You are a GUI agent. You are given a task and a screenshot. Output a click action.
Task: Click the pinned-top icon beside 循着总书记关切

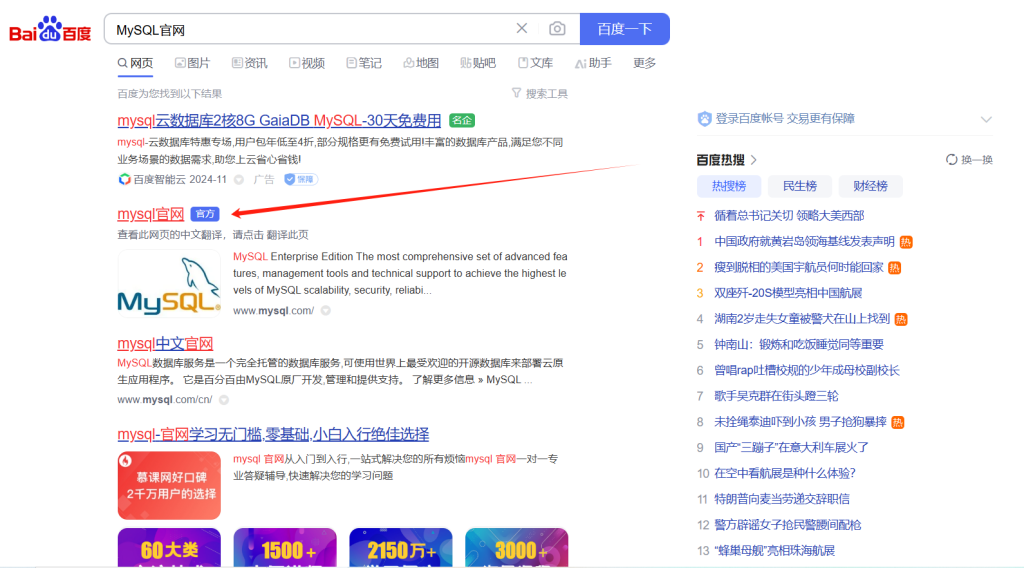click(701, 215)
